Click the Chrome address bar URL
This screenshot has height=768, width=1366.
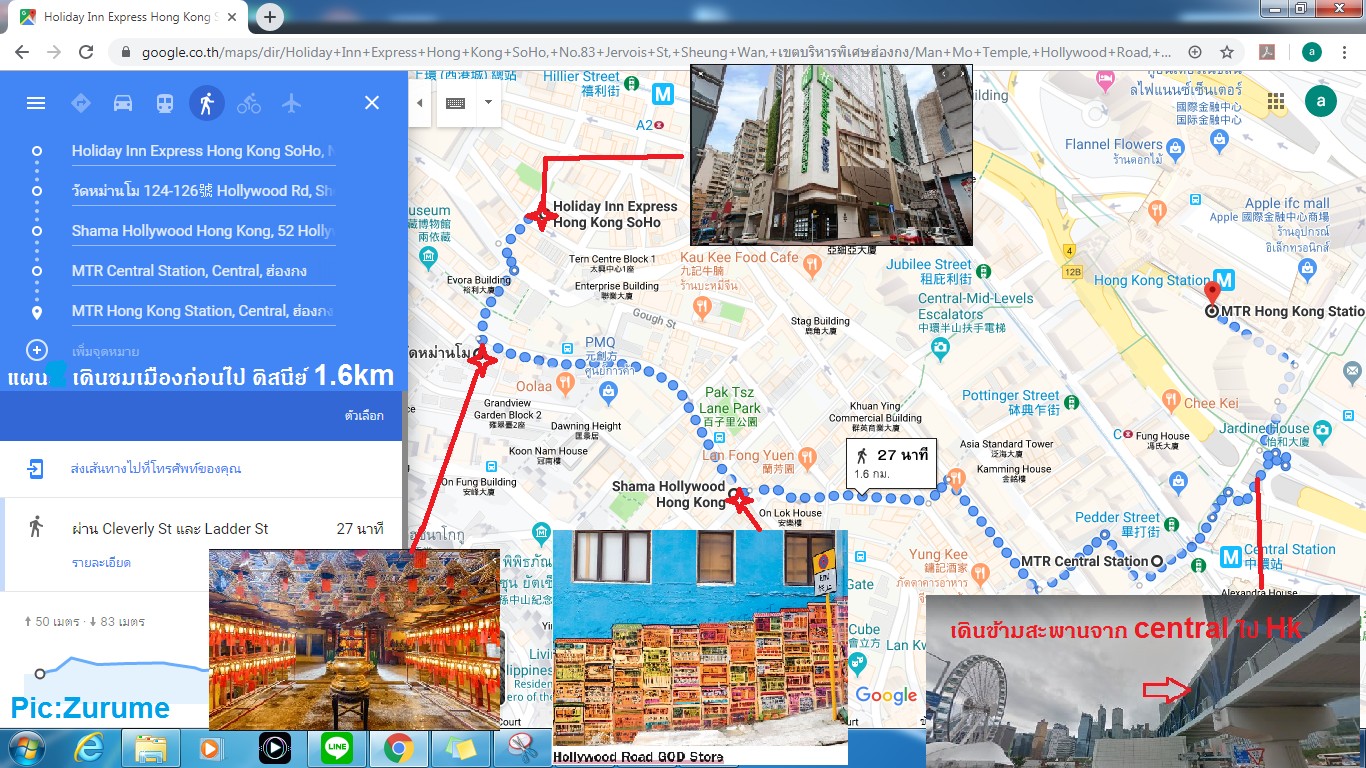(x=657, y=52)
